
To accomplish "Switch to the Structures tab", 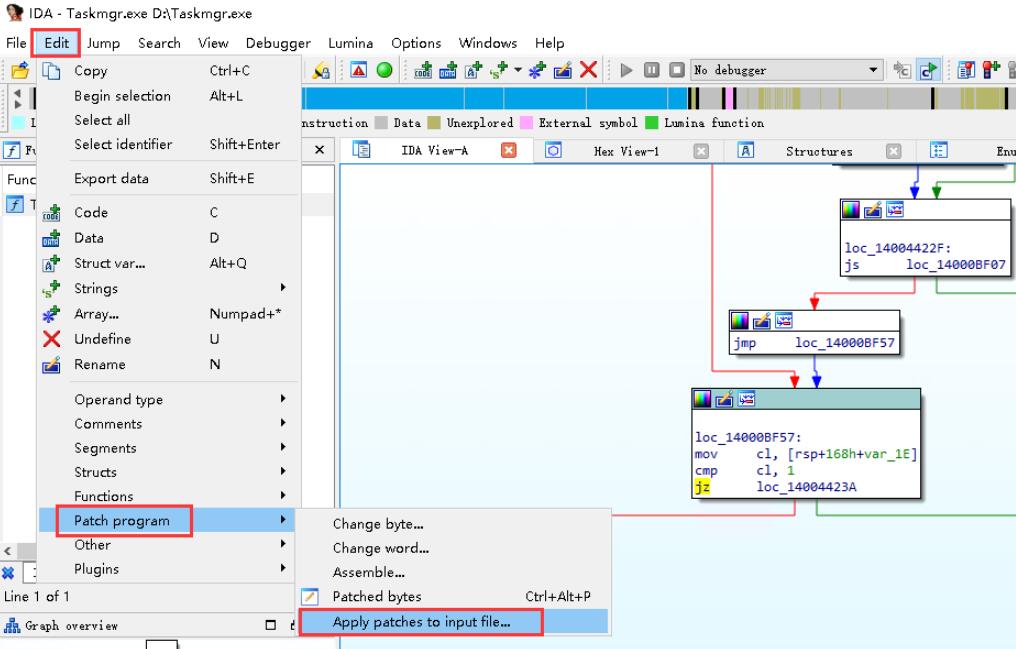I will pyautogui.click(x=819, y=151).
